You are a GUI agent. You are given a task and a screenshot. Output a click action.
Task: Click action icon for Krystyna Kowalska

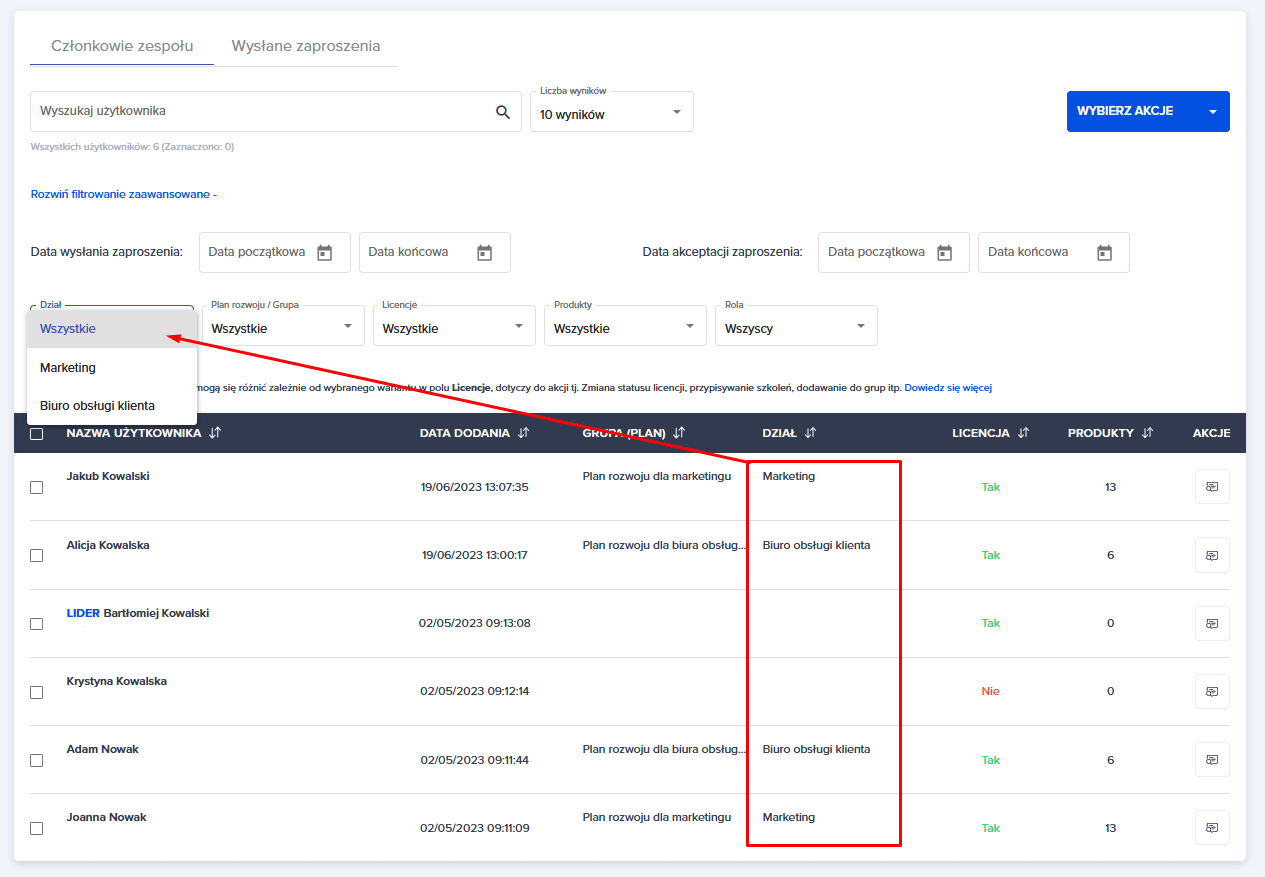pos(1211,691)
